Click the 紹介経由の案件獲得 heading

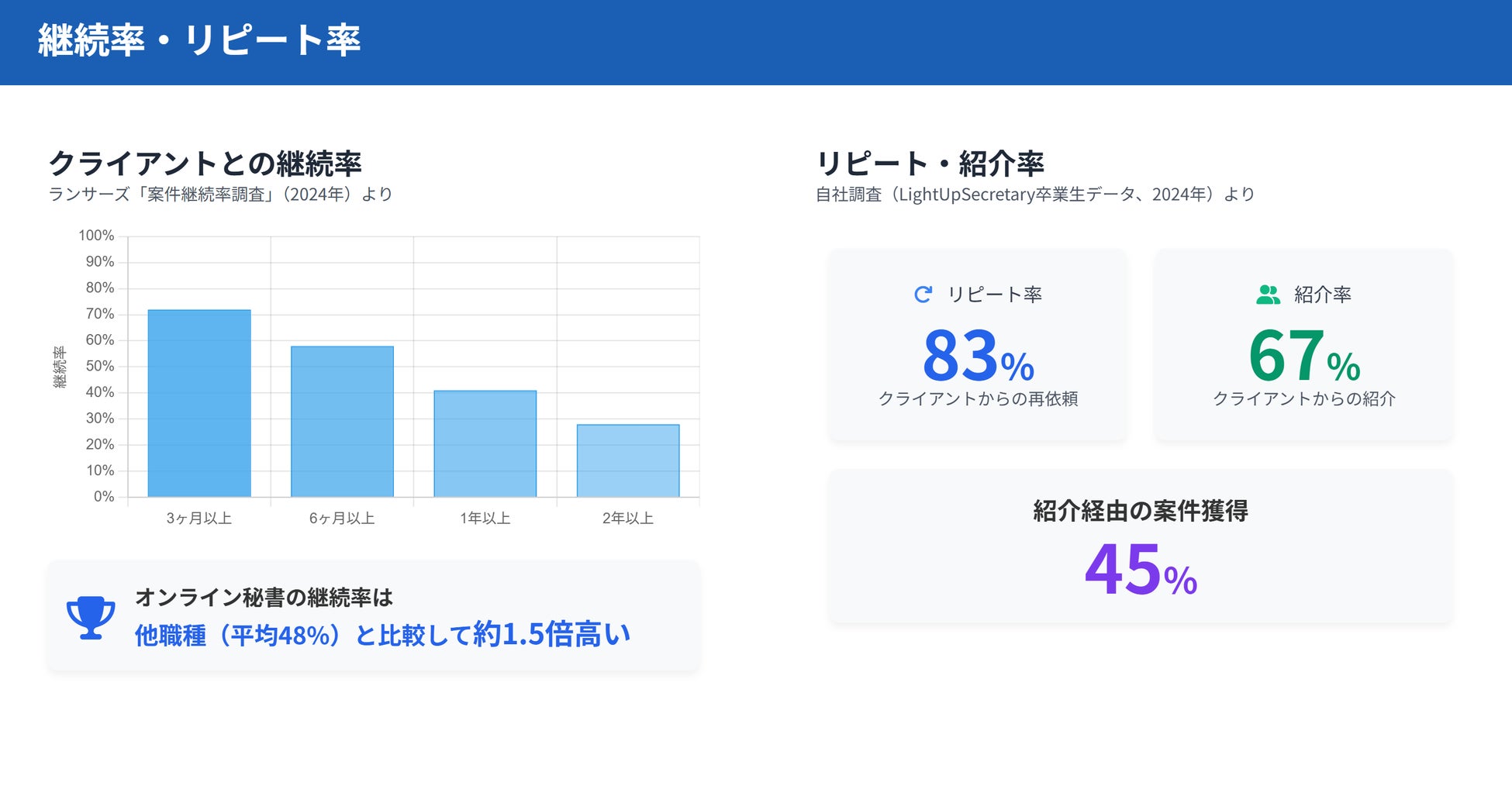pos(1141,511)
